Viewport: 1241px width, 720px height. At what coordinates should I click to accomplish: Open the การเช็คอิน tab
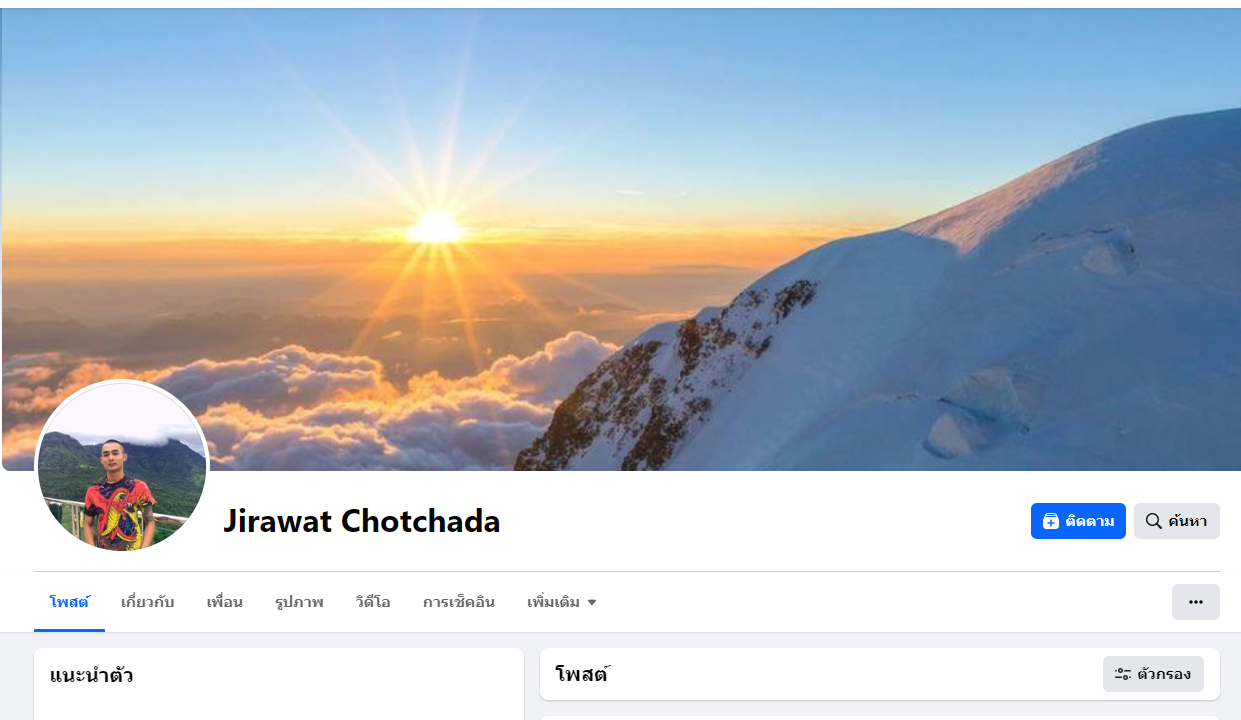458,602
